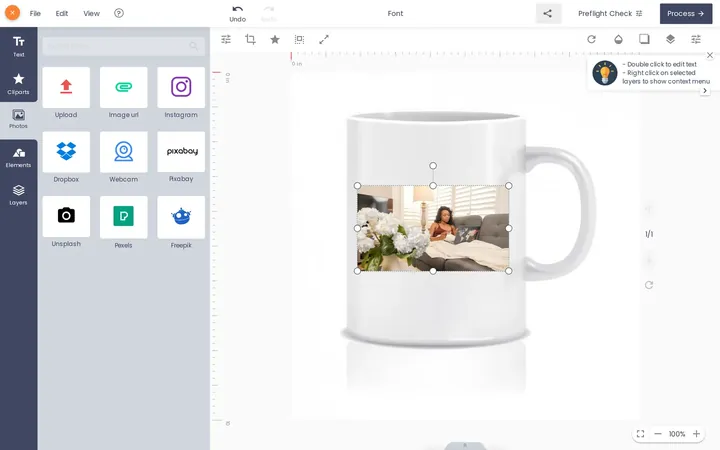
Task: Open the Layers panel in sidebar
Action: (18, 195)
